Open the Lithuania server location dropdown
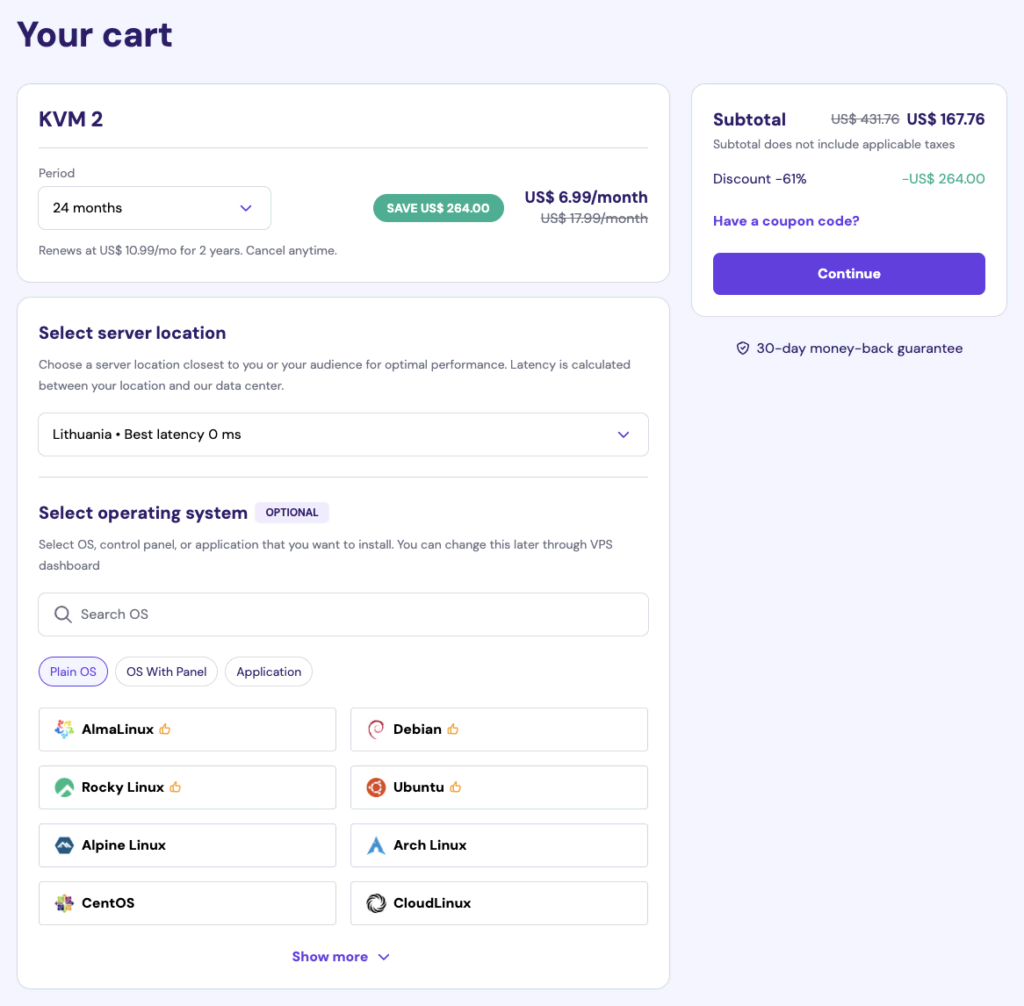The height and width of the screenshot is (1006, 1024). (343, 435)
